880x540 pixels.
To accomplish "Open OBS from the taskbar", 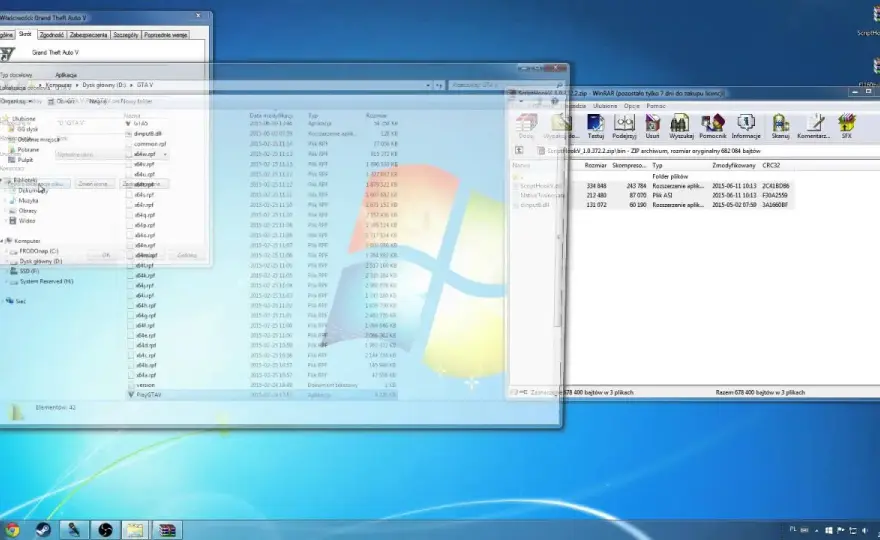I will (x=105, y=529).
